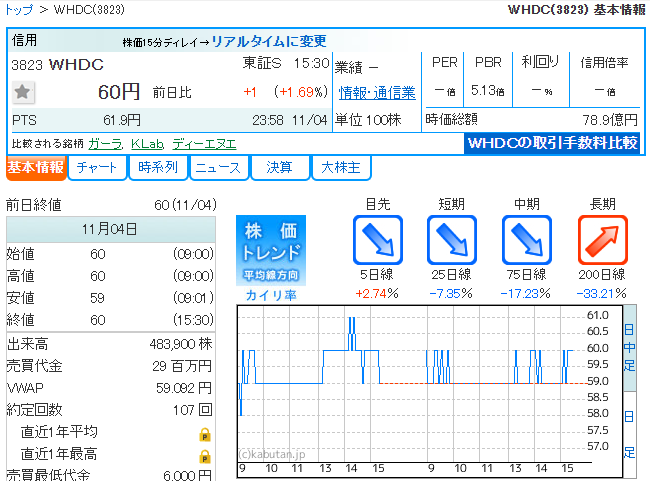Select the 11月04日 date header
650x481 pixels.
point(109,229)
